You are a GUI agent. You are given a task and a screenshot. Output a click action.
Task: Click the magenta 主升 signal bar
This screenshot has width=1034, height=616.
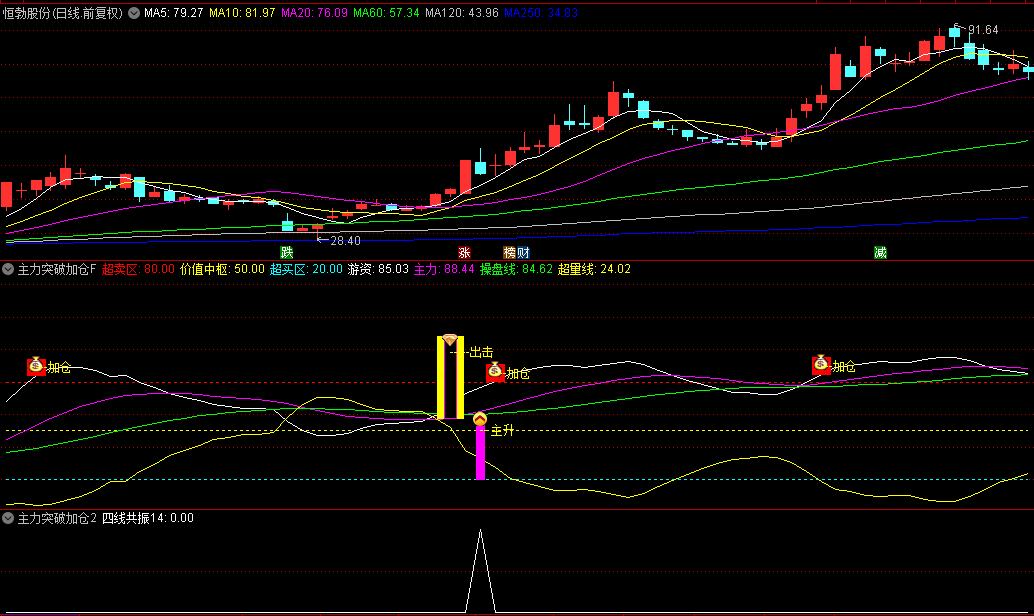480,453
